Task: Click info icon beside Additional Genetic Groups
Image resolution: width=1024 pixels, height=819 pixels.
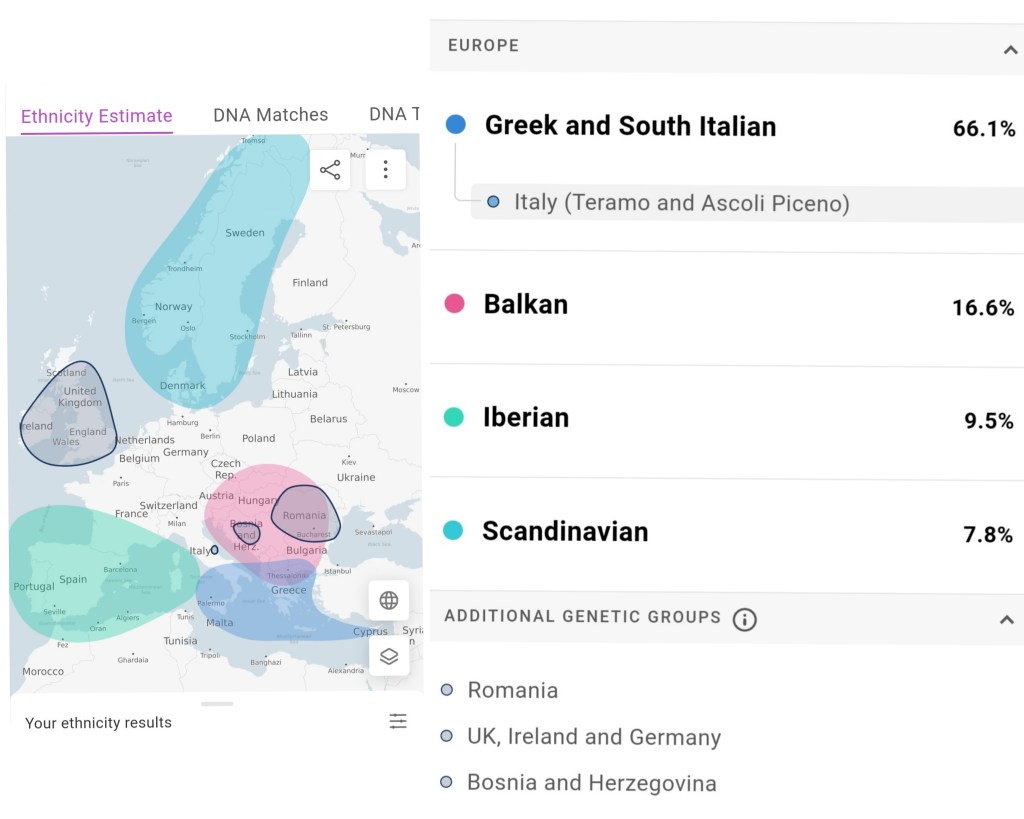Action: tap(744, 620)
